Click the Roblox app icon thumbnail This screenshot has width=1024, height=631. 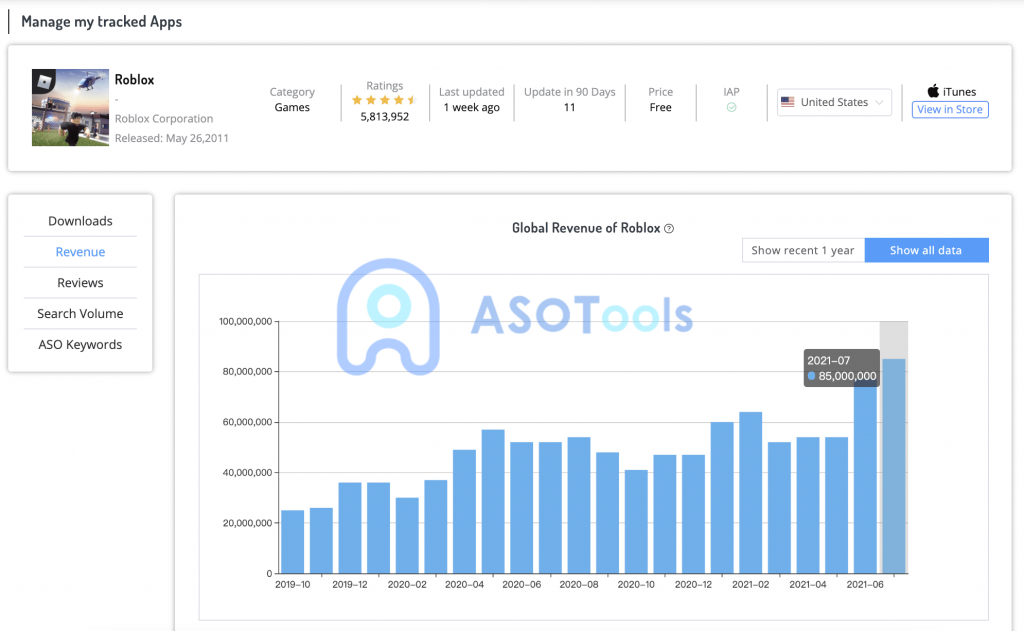tap(70, 108)
